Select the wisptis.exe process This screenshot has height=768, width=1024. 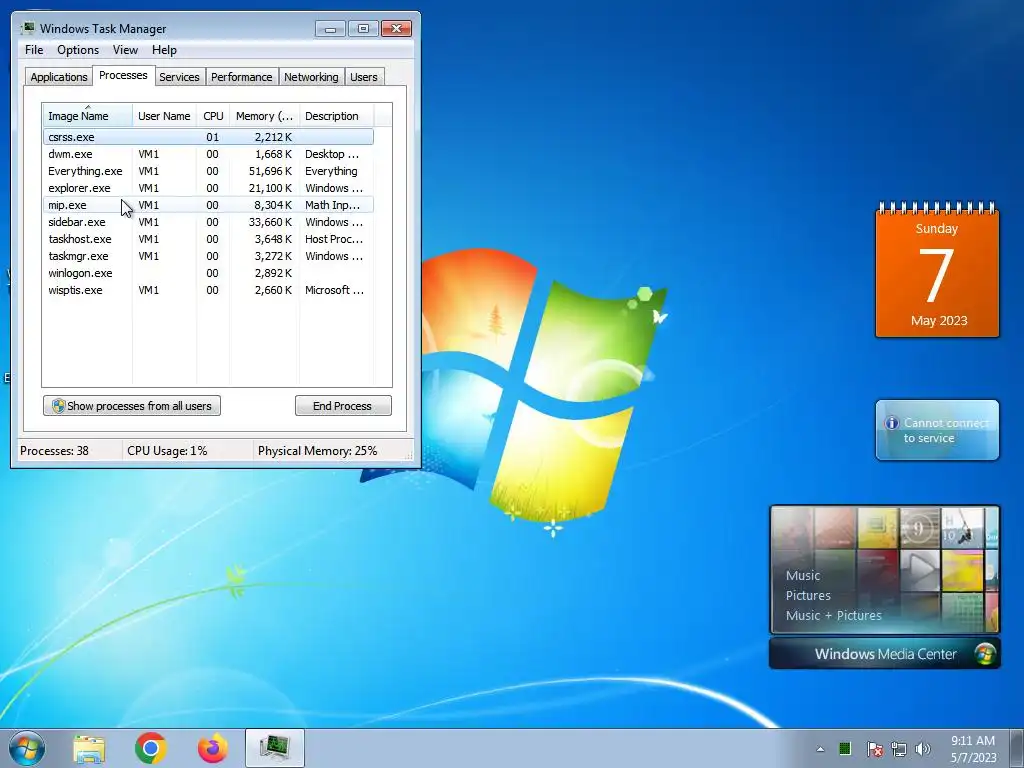point(208,290)
